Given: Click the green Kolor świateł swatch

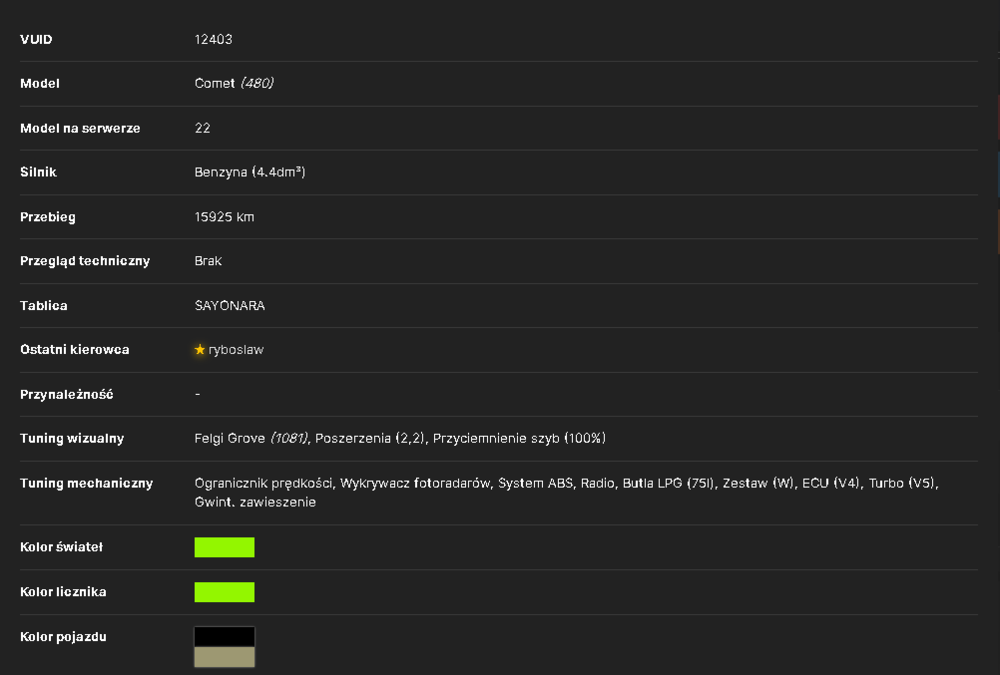Looking at the screenshot, I should pyautogui.click(x=224, y=547).
